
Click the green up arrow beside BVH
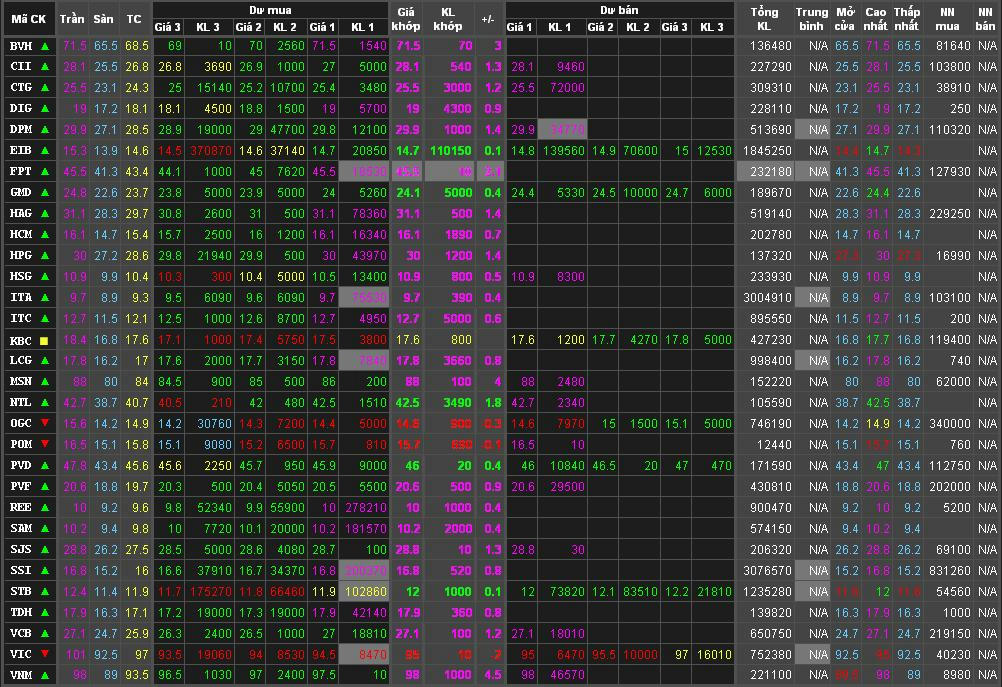(45, 46)
